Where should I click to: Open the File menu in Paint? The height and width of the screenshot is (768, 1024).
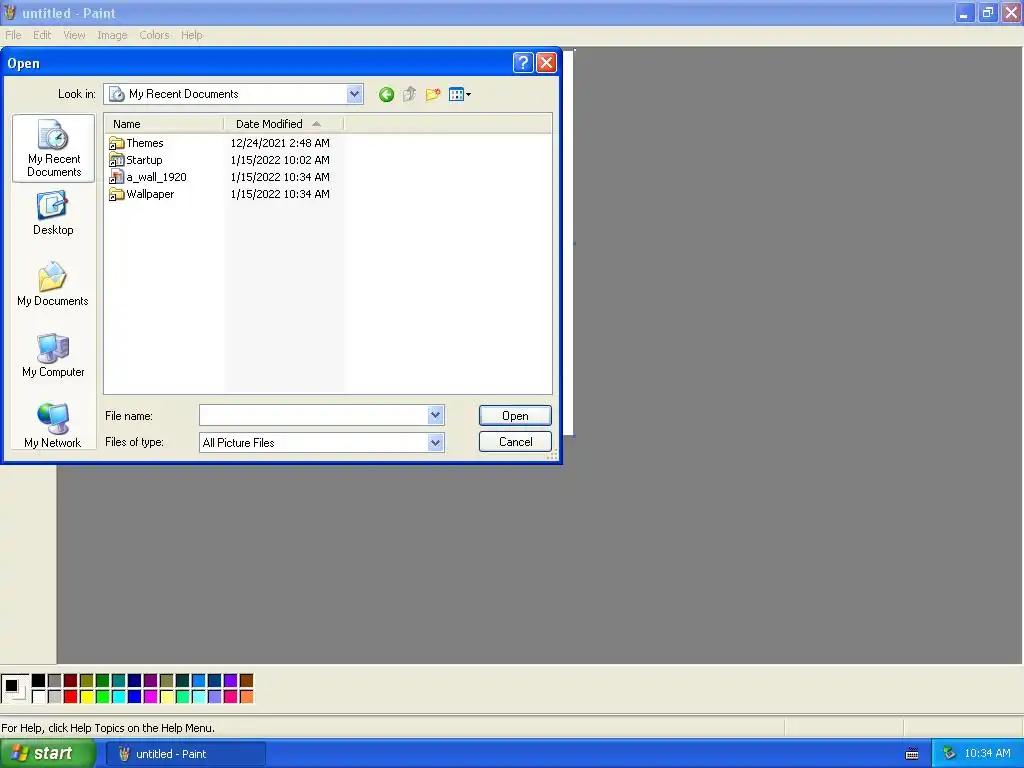pyautogui.click(x=13, y=35)
